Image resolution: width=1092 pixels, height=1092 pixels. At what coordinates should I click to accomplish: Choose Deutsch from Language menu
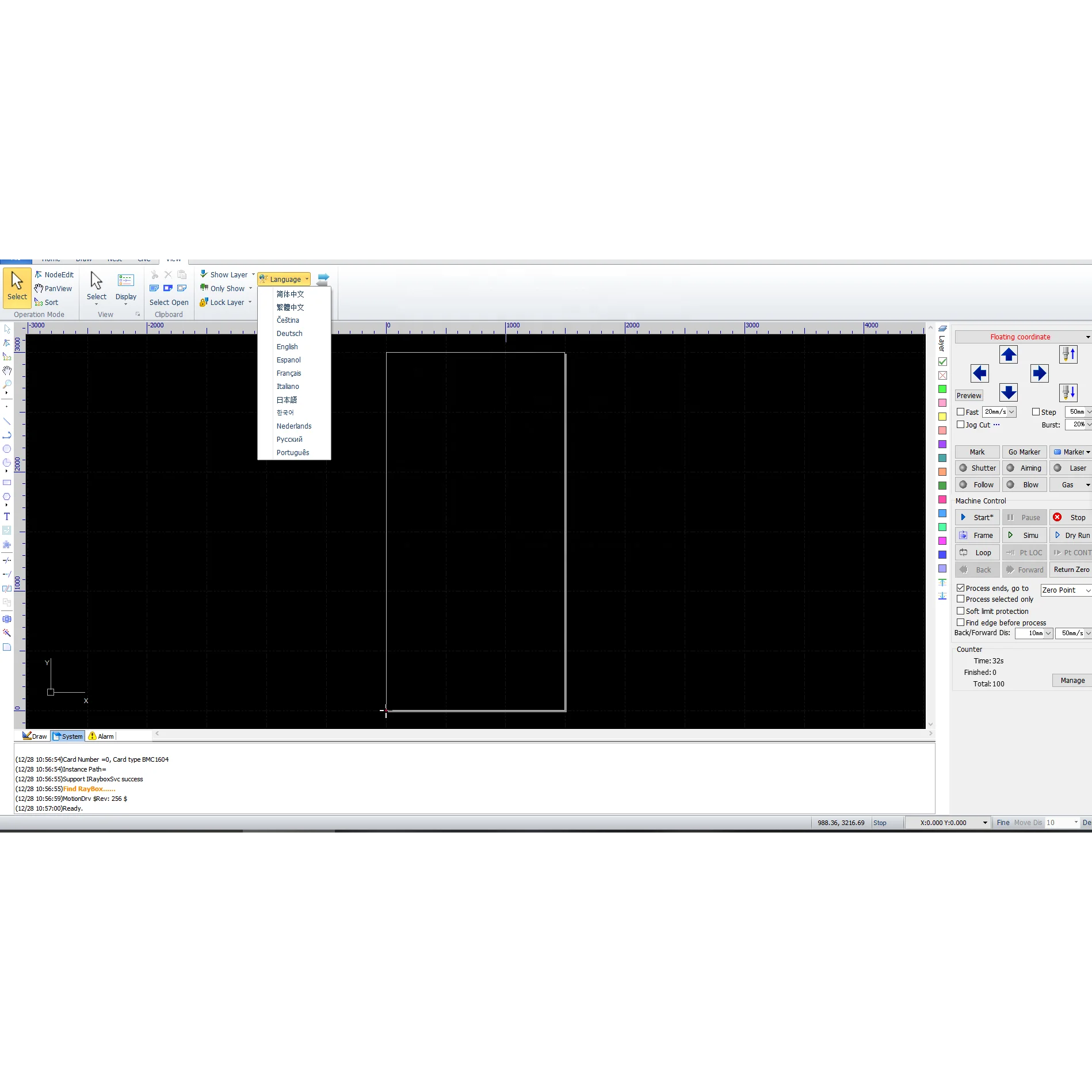point(289,334)
